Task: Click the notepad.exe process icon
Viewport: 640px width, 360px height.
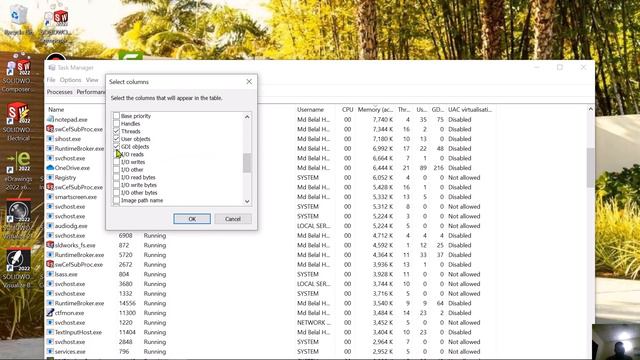Action: click(50, 119)
